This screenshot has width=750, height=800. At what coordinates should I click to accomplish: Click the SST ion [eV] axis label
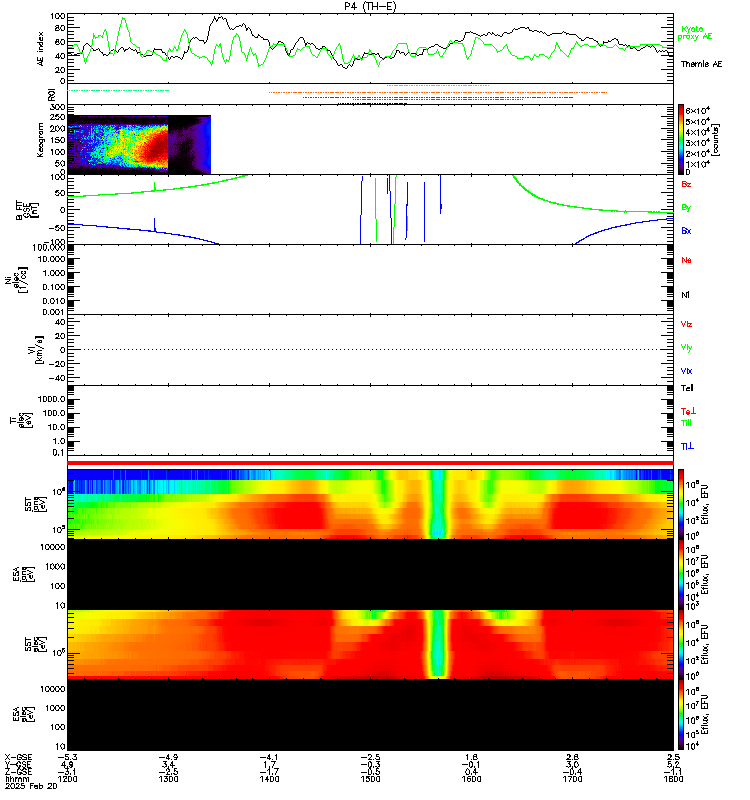34,504
